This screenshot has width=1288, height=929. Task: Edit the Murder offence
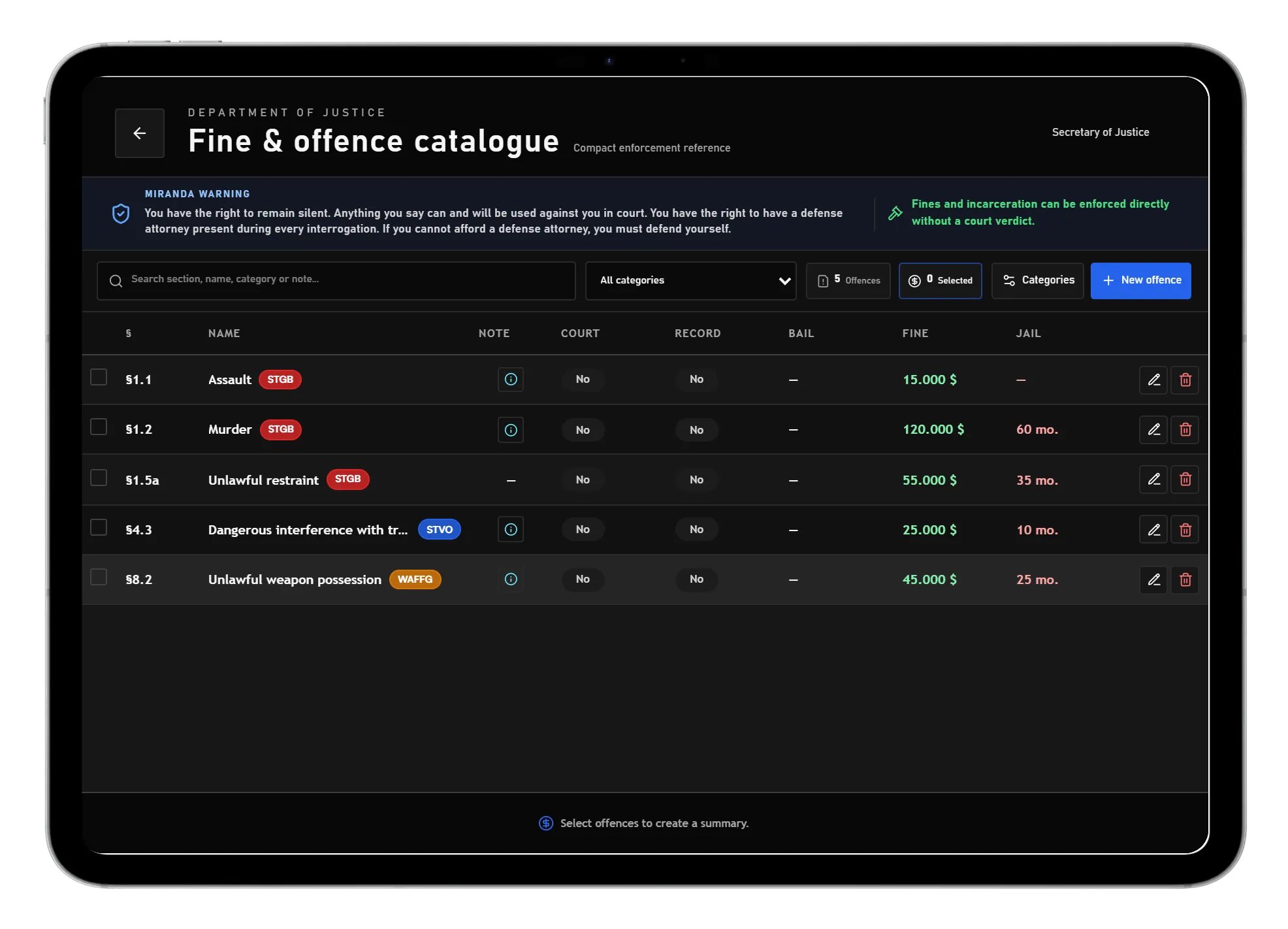point(1153,430)
